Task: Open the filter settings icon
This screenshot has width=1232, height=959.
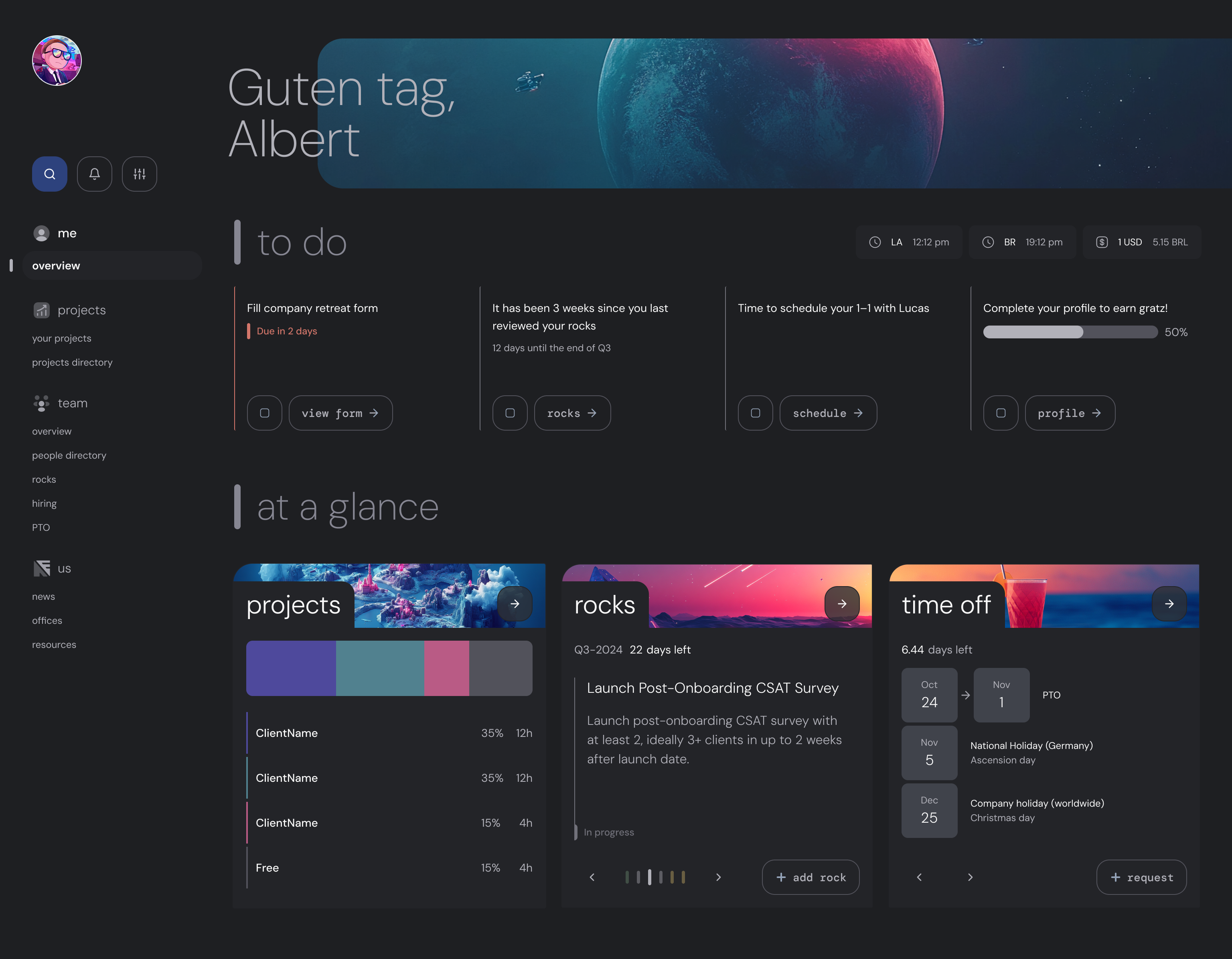Action: point(139,174)
